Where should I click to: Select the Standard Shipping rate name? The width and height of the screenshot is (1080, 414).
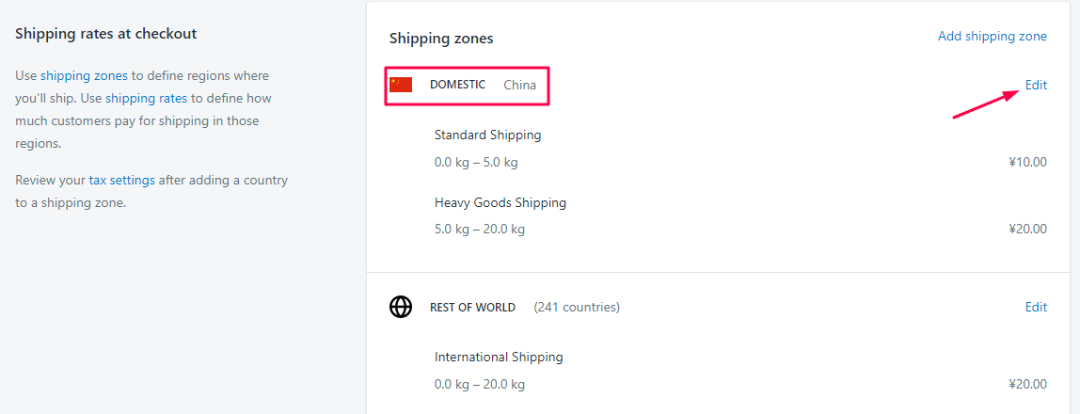pos(488,135)
